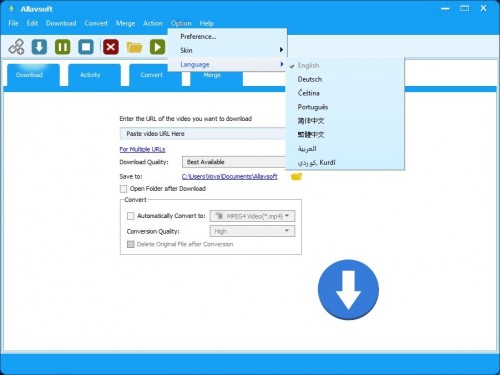The width and height of the screenshot is (500, 375).
Task: Click the For Multiple URLs link
Action: point(142,149)
